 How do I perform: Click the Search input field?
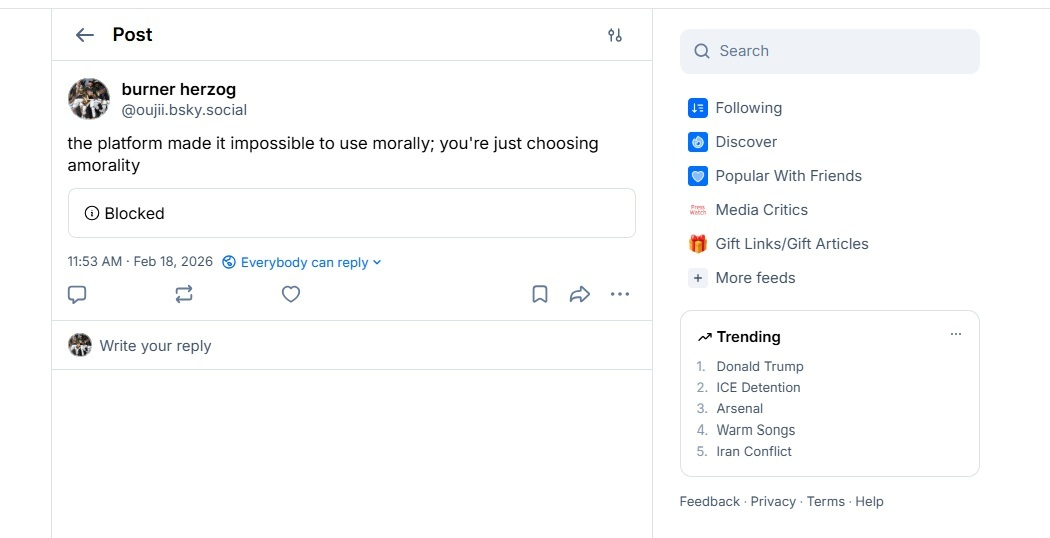coord(830,51)
